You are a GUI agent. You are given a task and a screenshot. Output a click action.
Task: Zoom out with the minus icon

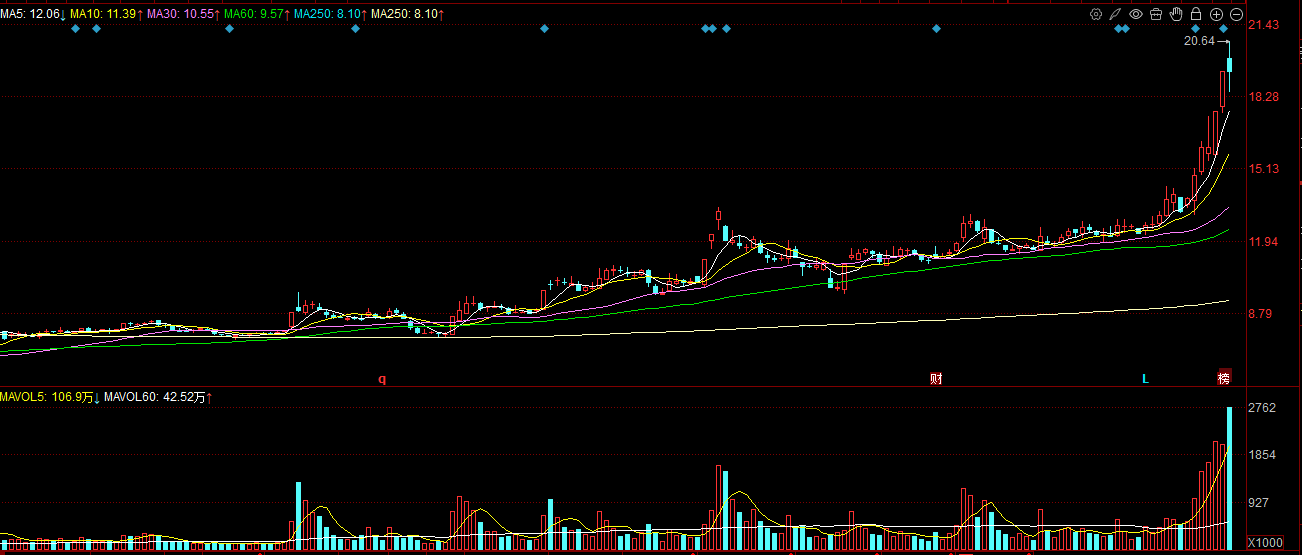tap(1236, 14)
